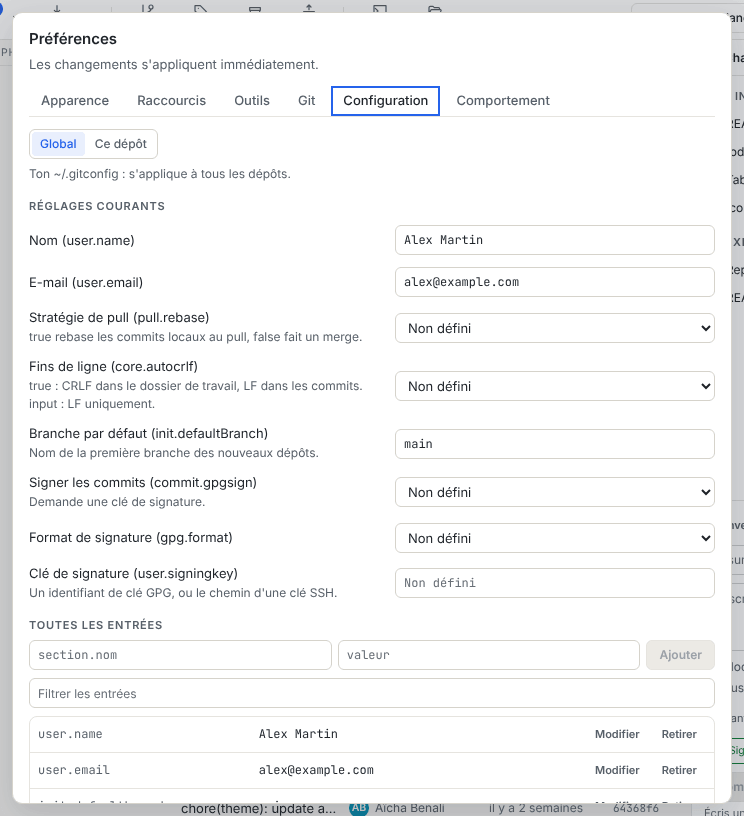This screenshot has height=816, width=744.
Task: Click the Clé de signature (user.signingkey) label
Action: (133, 573)
